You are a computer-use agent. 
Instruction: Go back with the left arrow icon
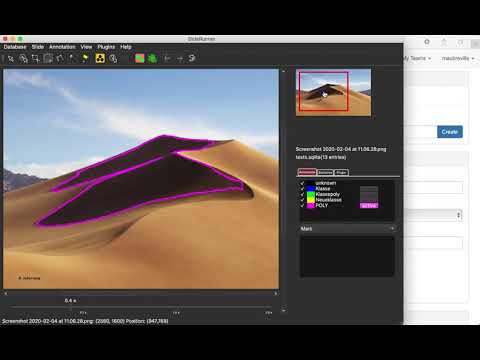coord(167,59)
